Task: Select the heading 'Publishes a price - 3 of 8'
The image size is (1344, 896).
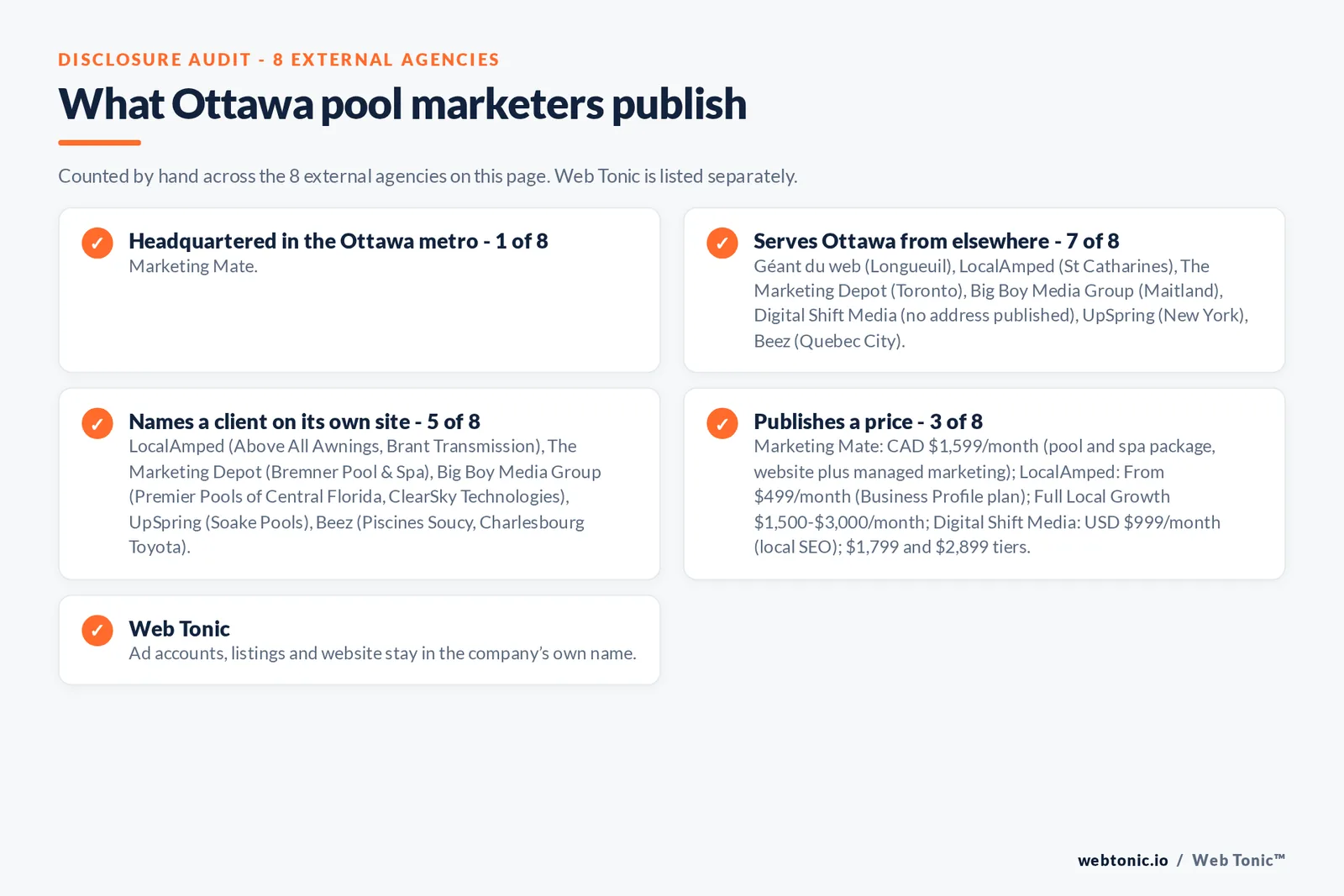Action: tap(868, 422)
